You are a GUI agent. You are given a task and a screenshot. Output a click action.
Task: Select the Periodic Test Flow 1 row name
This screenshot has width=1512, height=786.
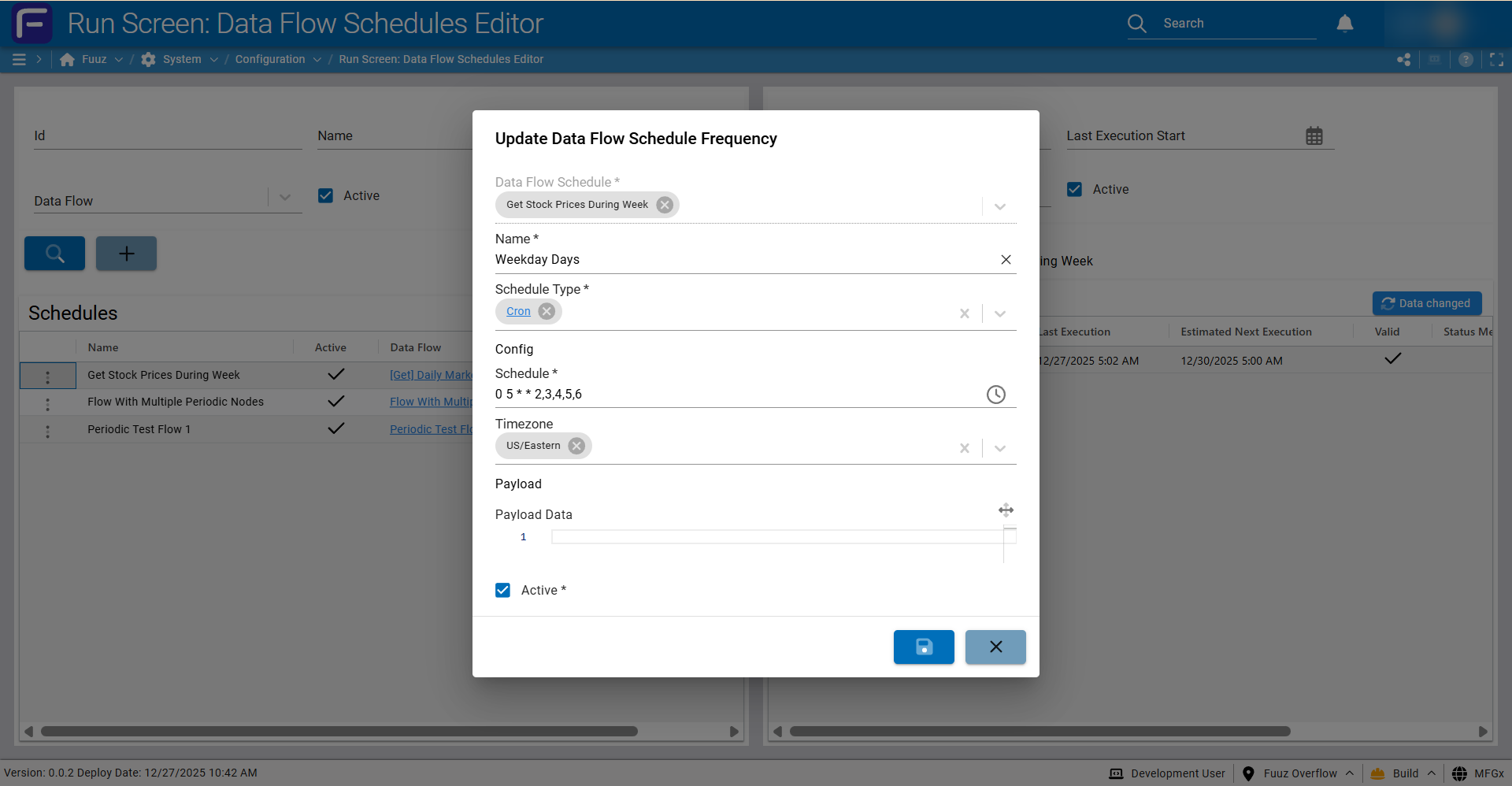[x=139, y=429]
